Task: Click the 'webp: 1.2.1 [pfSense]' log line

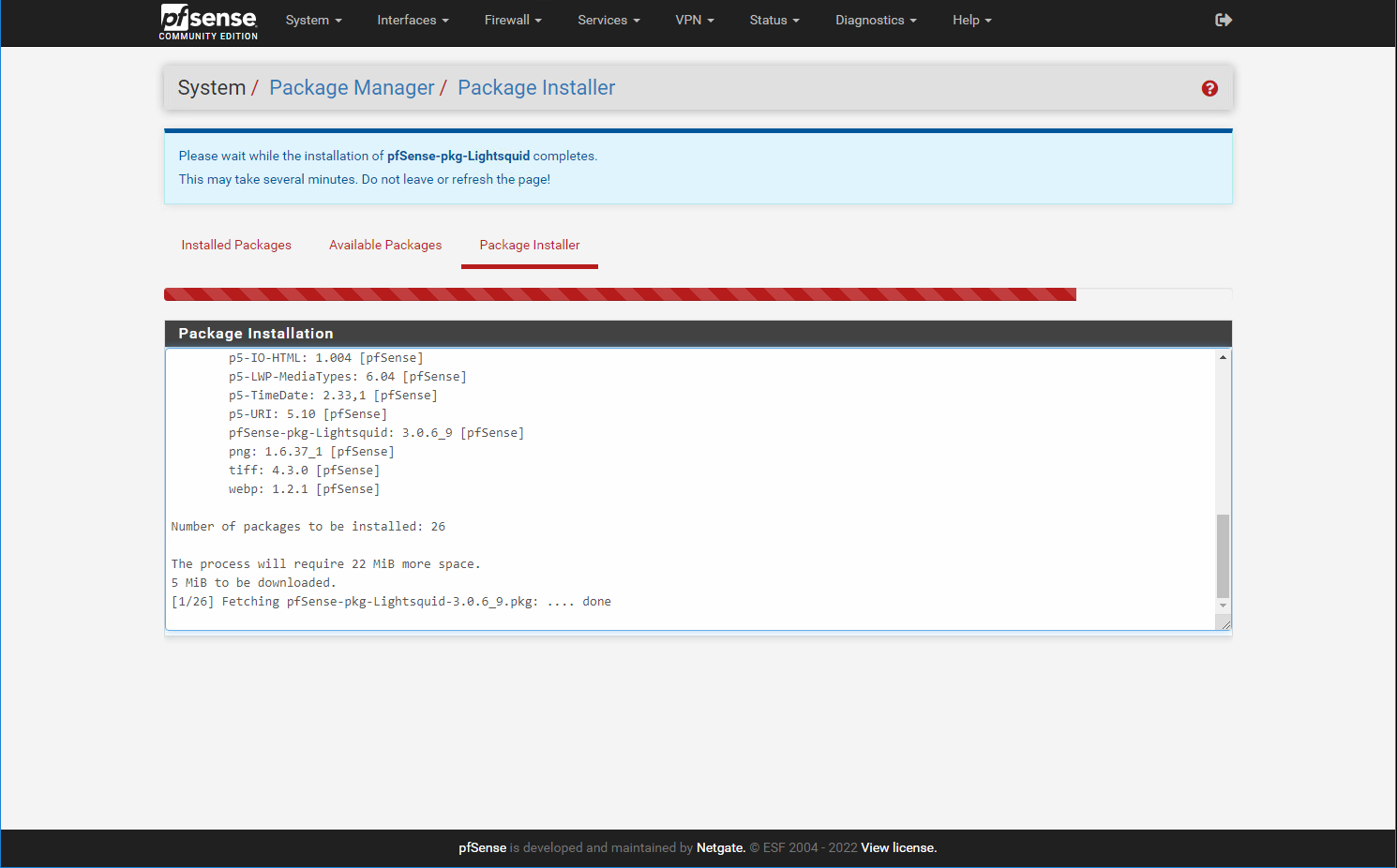Action: point(304,489)
